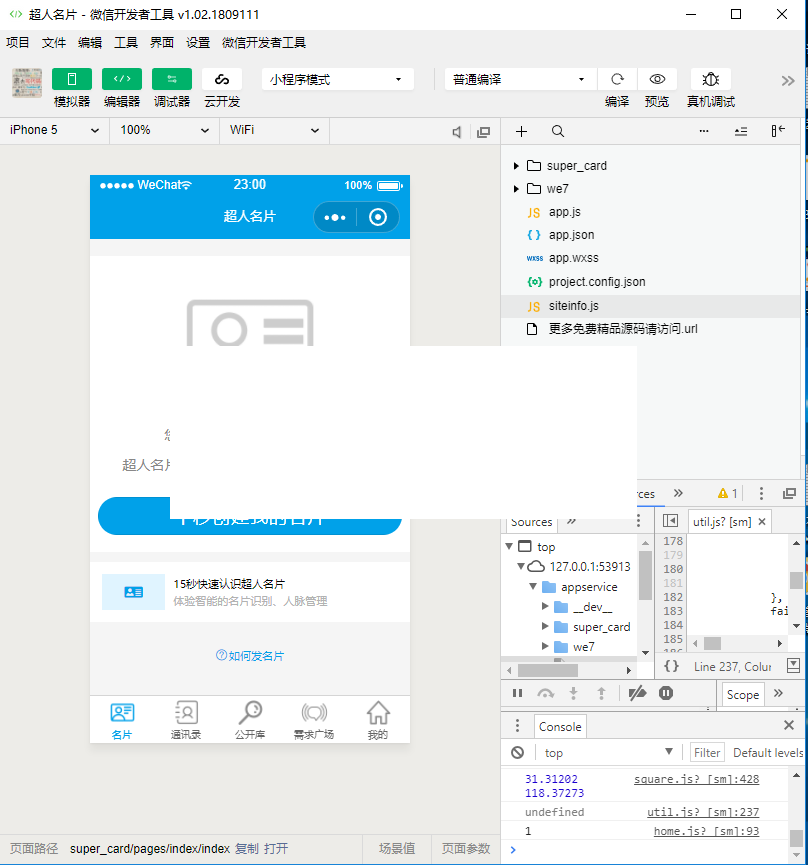The image size is (808, 865).
Task: Open the iPhone 5 device dropdown
Action: click(x=55, y=130)
